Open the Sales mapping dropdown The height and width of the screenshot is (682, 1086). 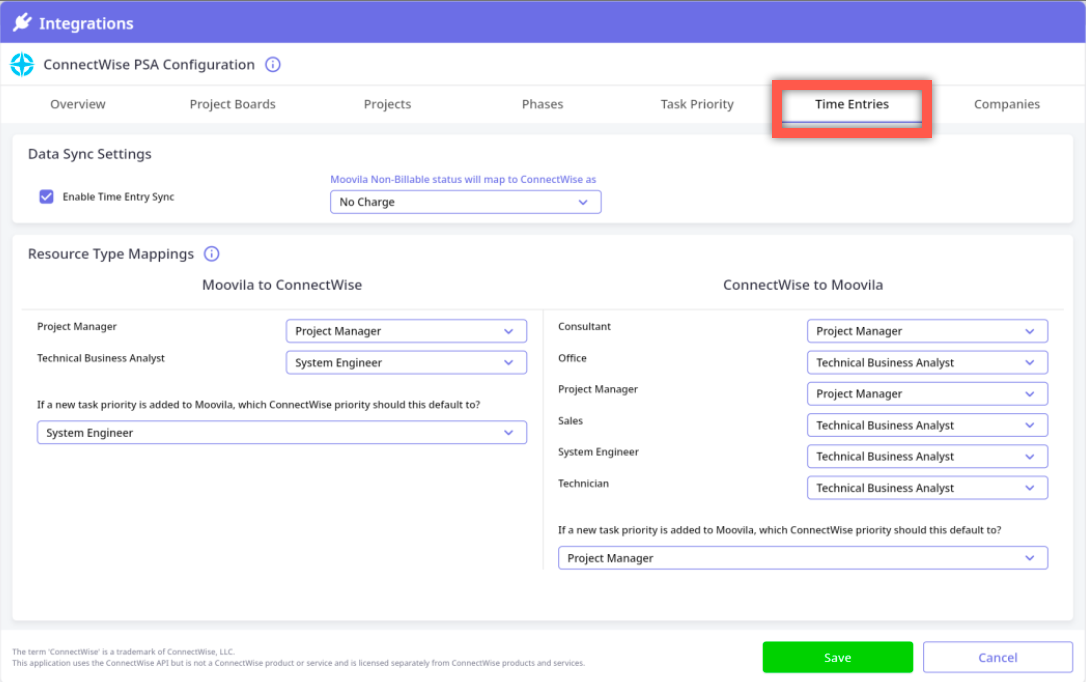coord(927,425)
